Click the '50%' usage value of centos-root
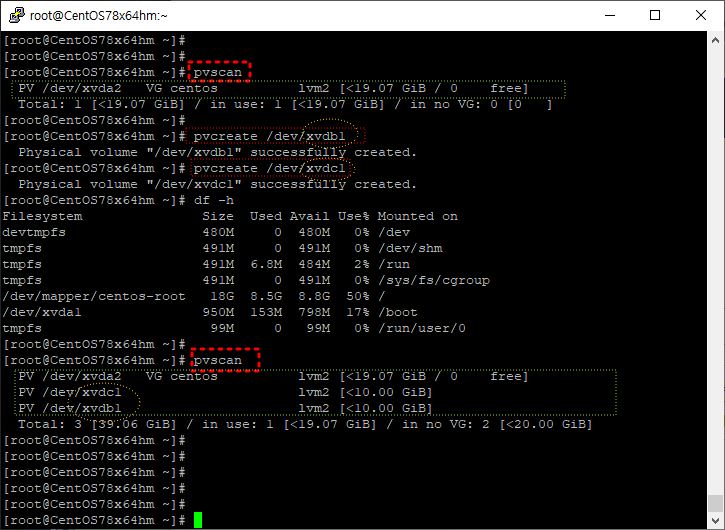This screenshot has height=530, width=725. [x=358, y=296]
